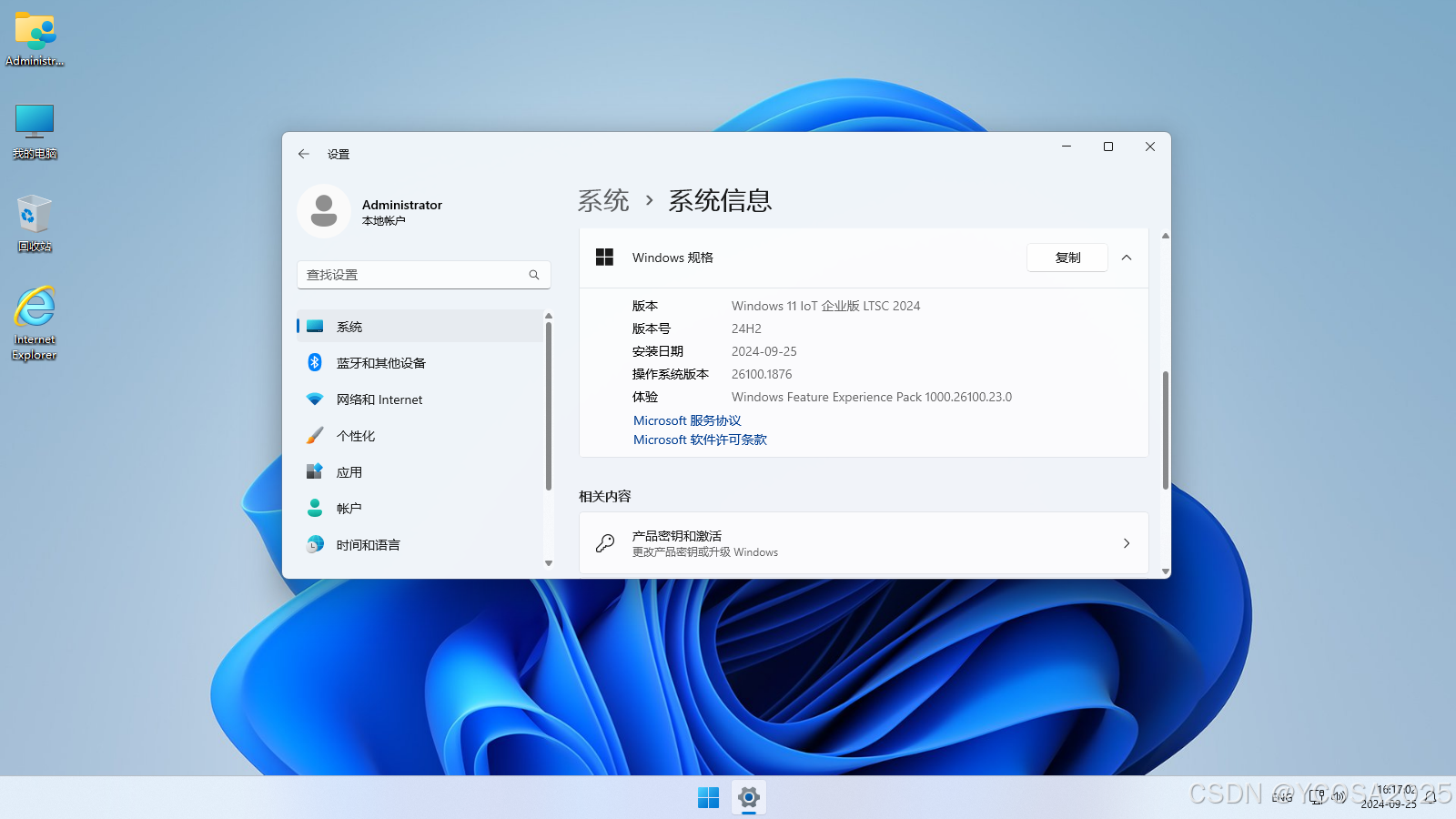Click the chevron on 产品密钥和激活 row
Viewport: 1456px width, 819px height.
[1127, 543]
